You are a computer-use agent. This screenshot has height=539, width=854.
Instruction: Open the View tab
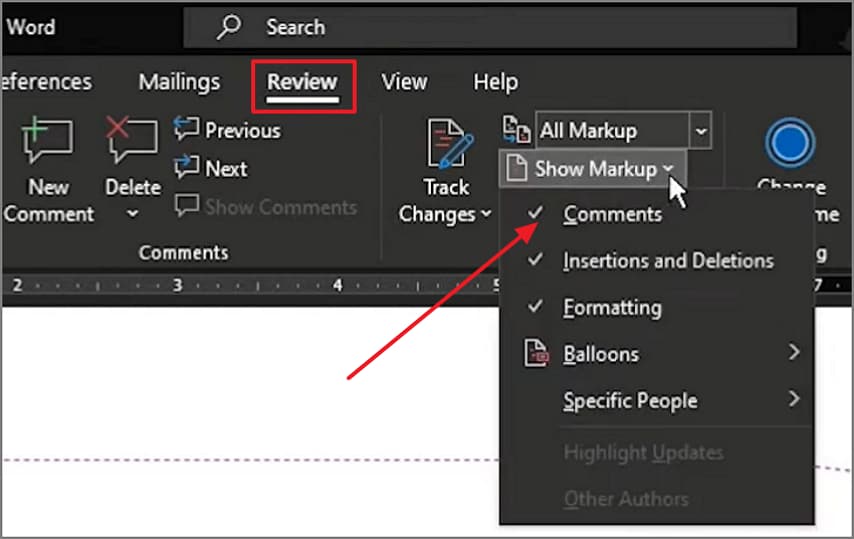tap(404, 82)
